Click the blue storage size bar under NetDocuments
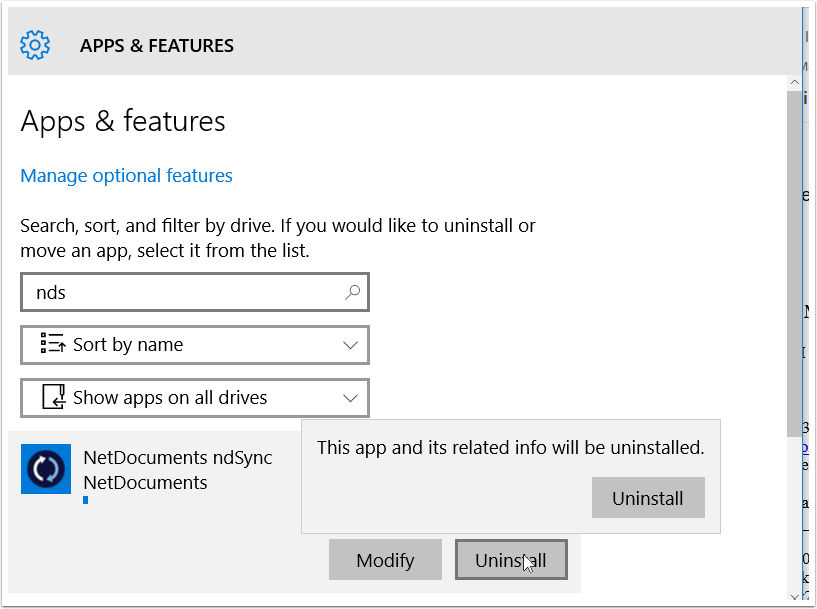 click(84, 500)
